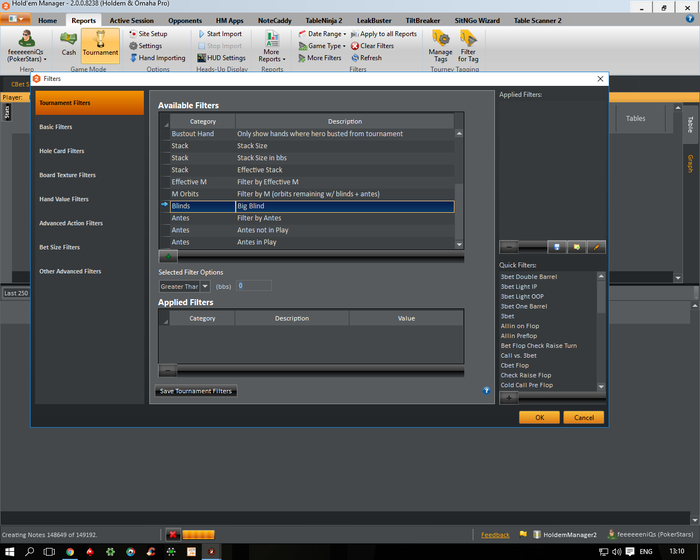Select Advanced Action Filters category

pos(89,223)
